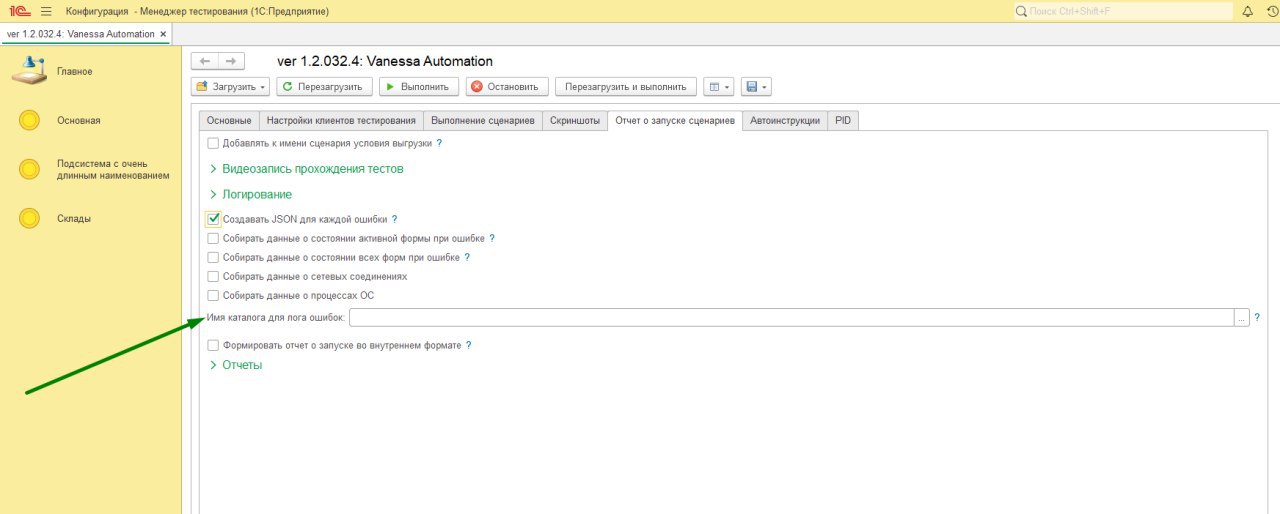Open folder chooser ellipsis button
This screenshot has height=514, width=1280.
click(1242, 317)
